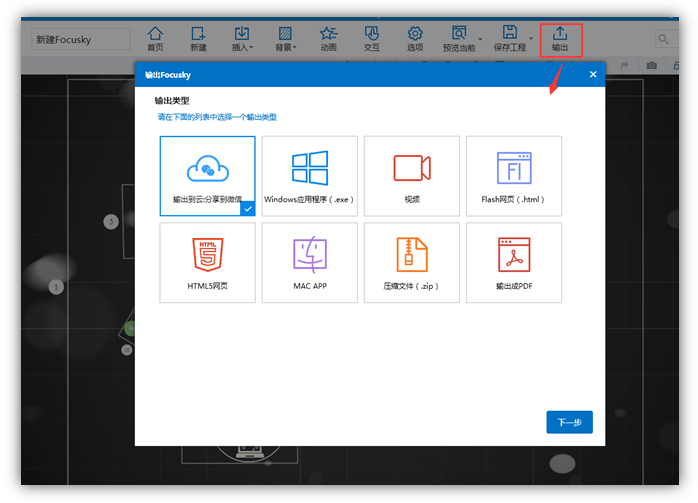Click the 下一步 next step button
The height and width of the screenshot is (503, 698).
click(x=569, y=422)
